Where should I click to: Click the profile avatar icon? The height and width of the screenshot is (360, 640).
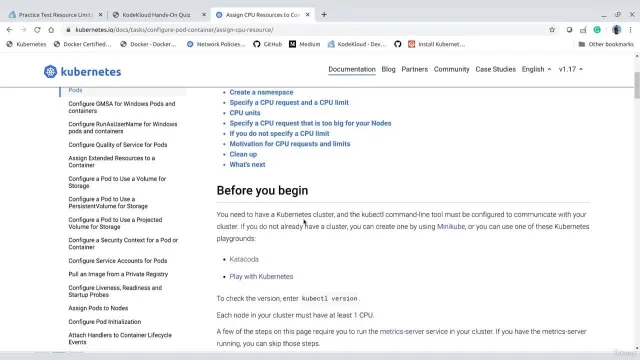click(x=616, y=30)
